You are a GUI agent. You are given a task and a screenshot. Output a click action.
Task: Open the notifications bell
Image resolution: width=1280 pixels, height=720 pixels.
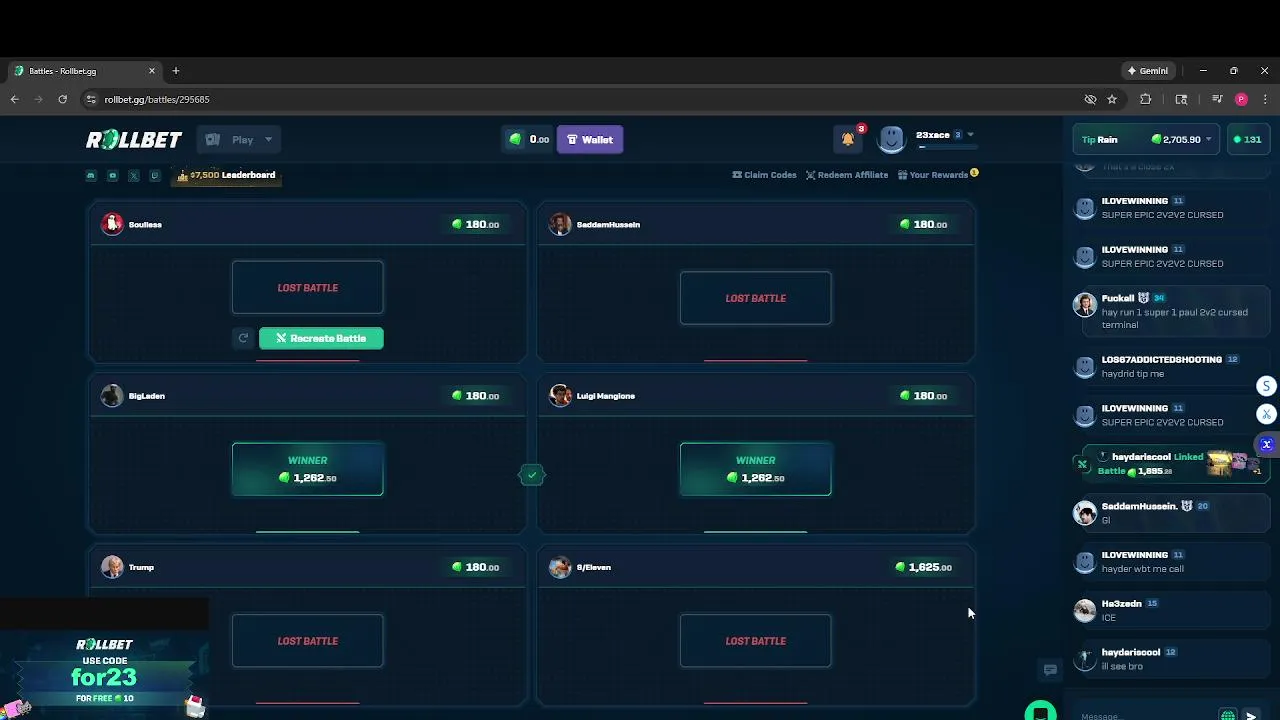[848, 140]
